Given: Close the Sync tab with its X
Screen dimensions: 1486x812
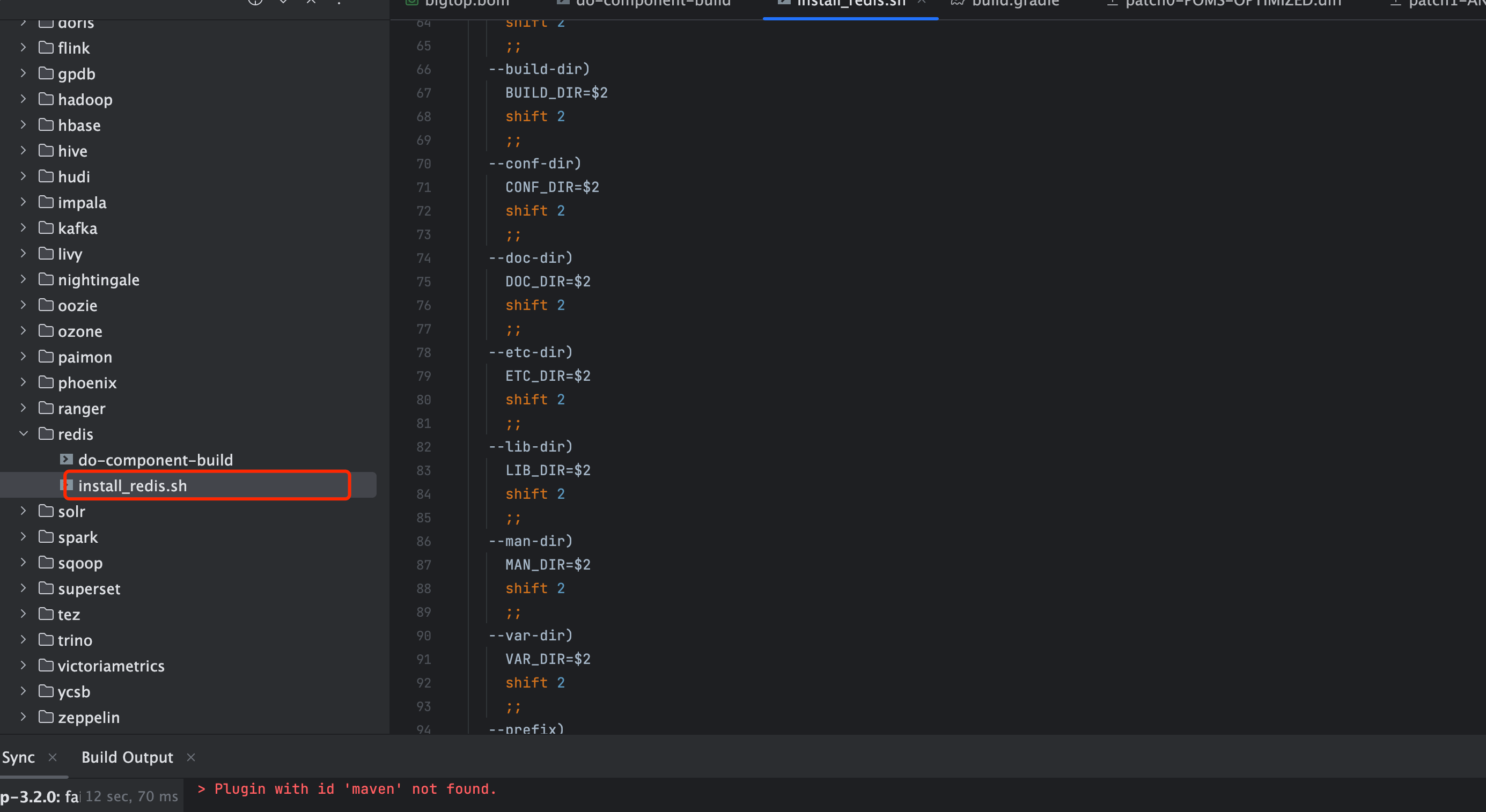Looking at the screenshot, I should [53, 757].
